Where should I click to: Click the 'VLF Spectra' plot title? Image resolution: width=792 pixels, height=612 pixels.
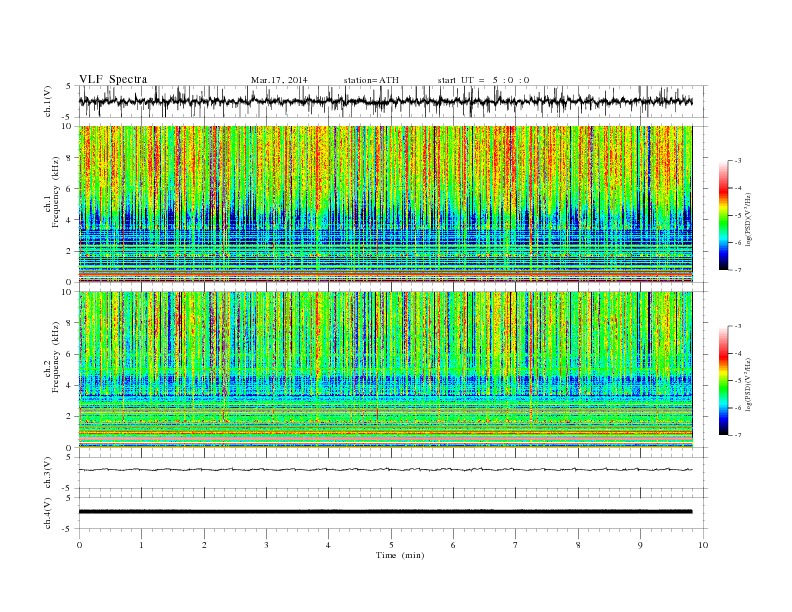[x=113, y=79]
